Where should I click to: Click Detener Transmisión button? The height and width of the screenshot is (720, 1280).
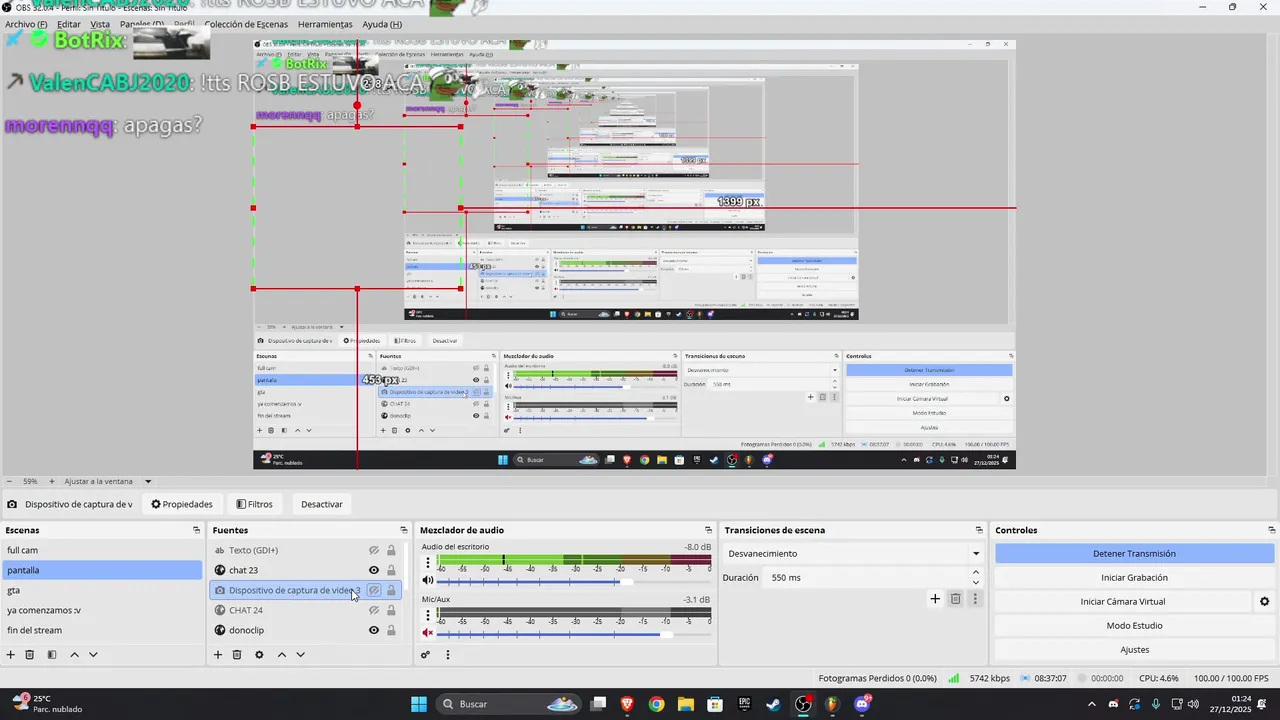pyautogui.click(x=1134, y=553)
